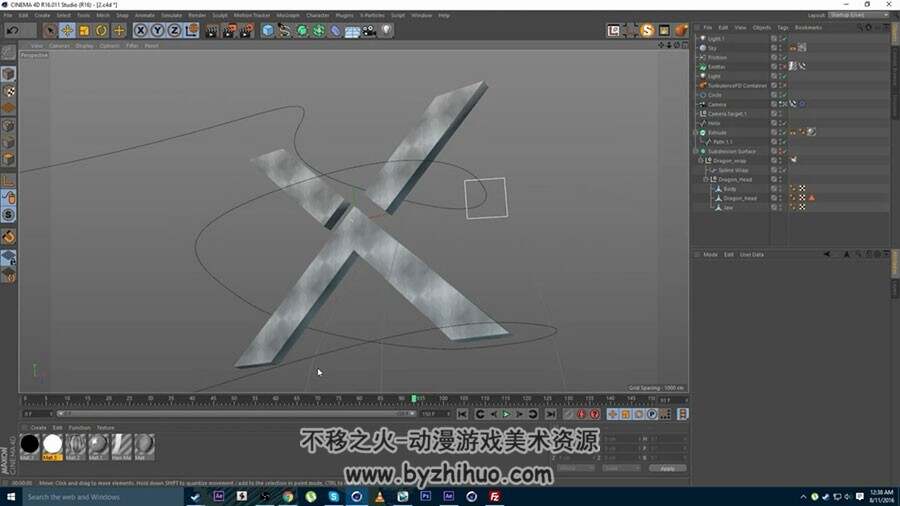Viewport: 900px width, 506px height.
Task: Open Photoshop from the taskbar
Action: click(x=425, y=496)
